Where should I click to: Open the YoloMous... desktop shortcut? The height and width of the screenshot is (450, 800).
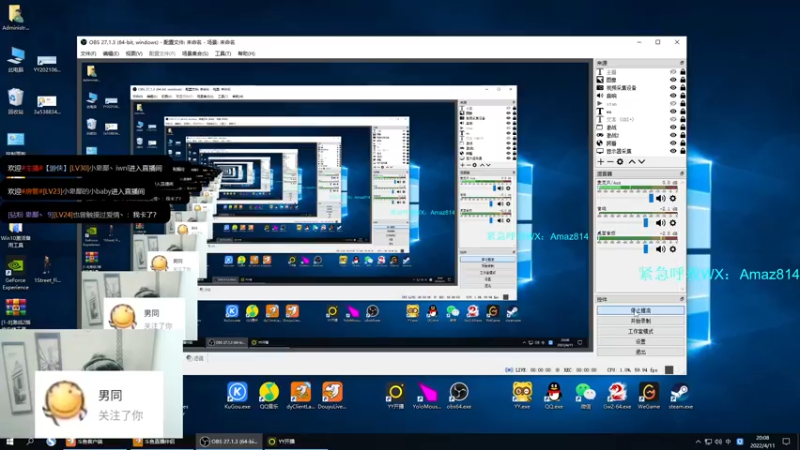pos(427,396)
